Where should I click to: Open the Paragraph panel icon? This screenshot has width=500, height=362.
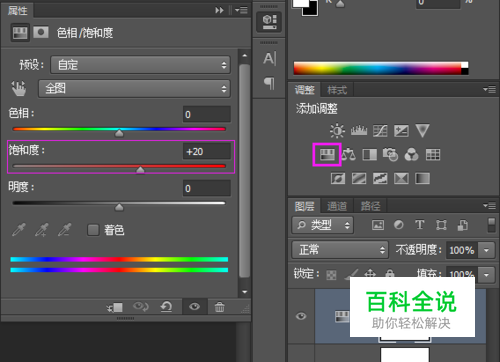pyautogui.click(x=269, y=83)
